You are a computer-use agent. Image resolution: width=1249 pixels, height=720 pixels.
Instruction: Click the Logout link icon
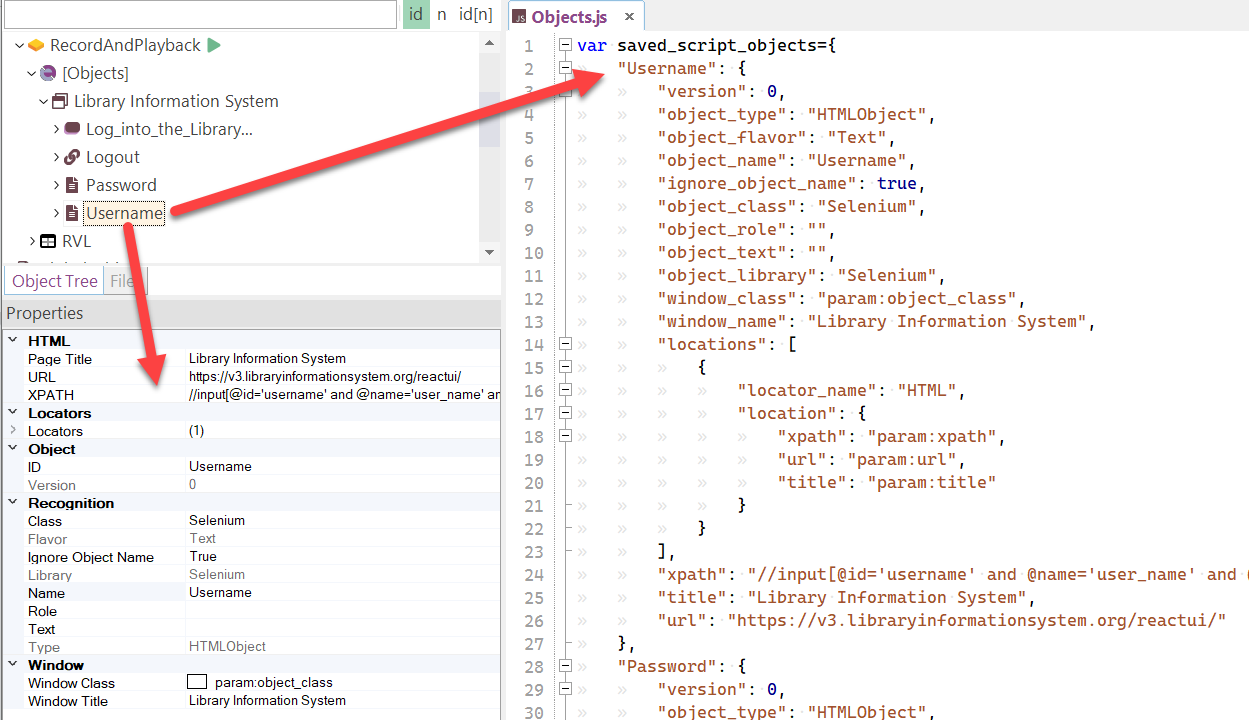tap(72, 157)
